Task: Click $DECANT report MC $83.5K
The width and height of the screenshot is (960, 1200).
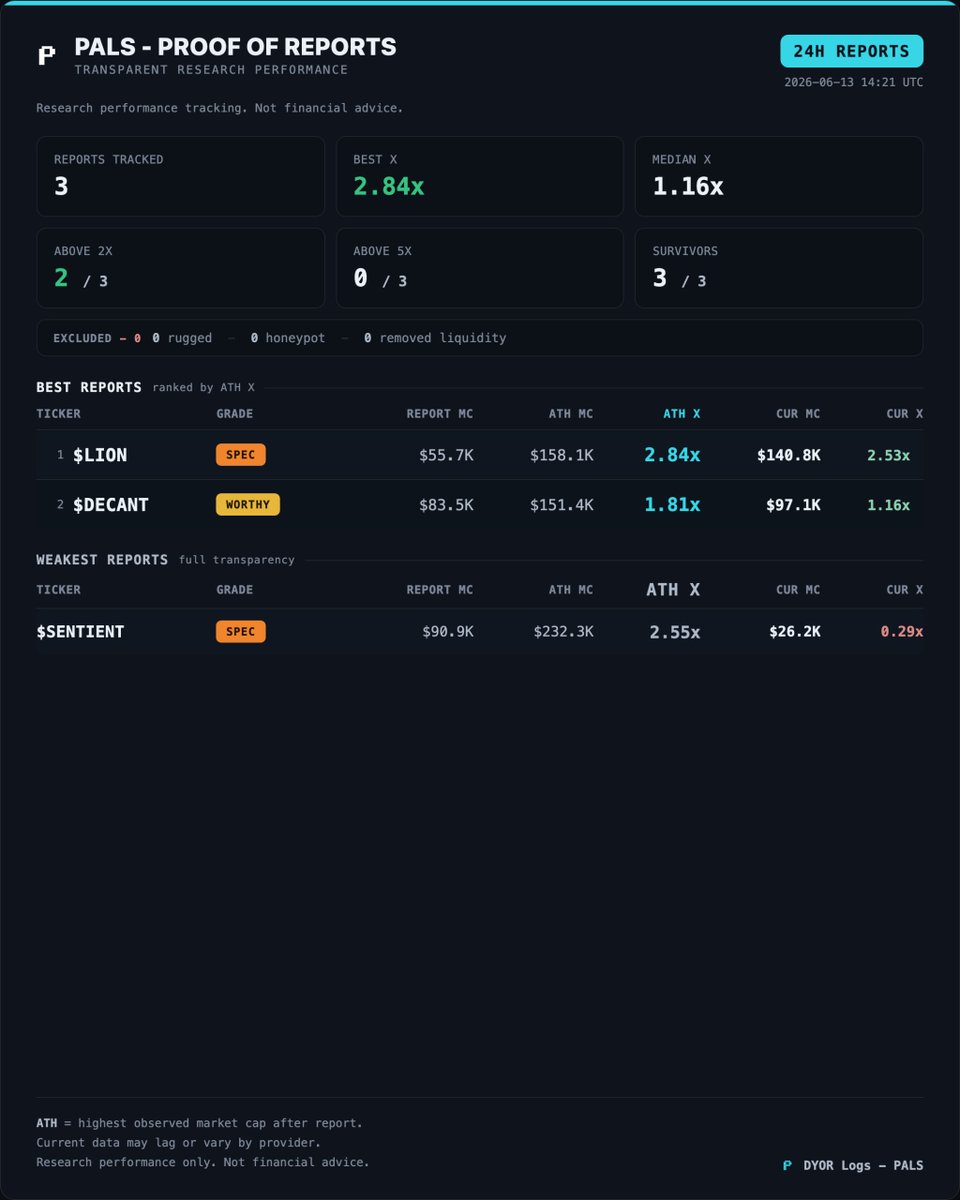Action: (446, 505)
